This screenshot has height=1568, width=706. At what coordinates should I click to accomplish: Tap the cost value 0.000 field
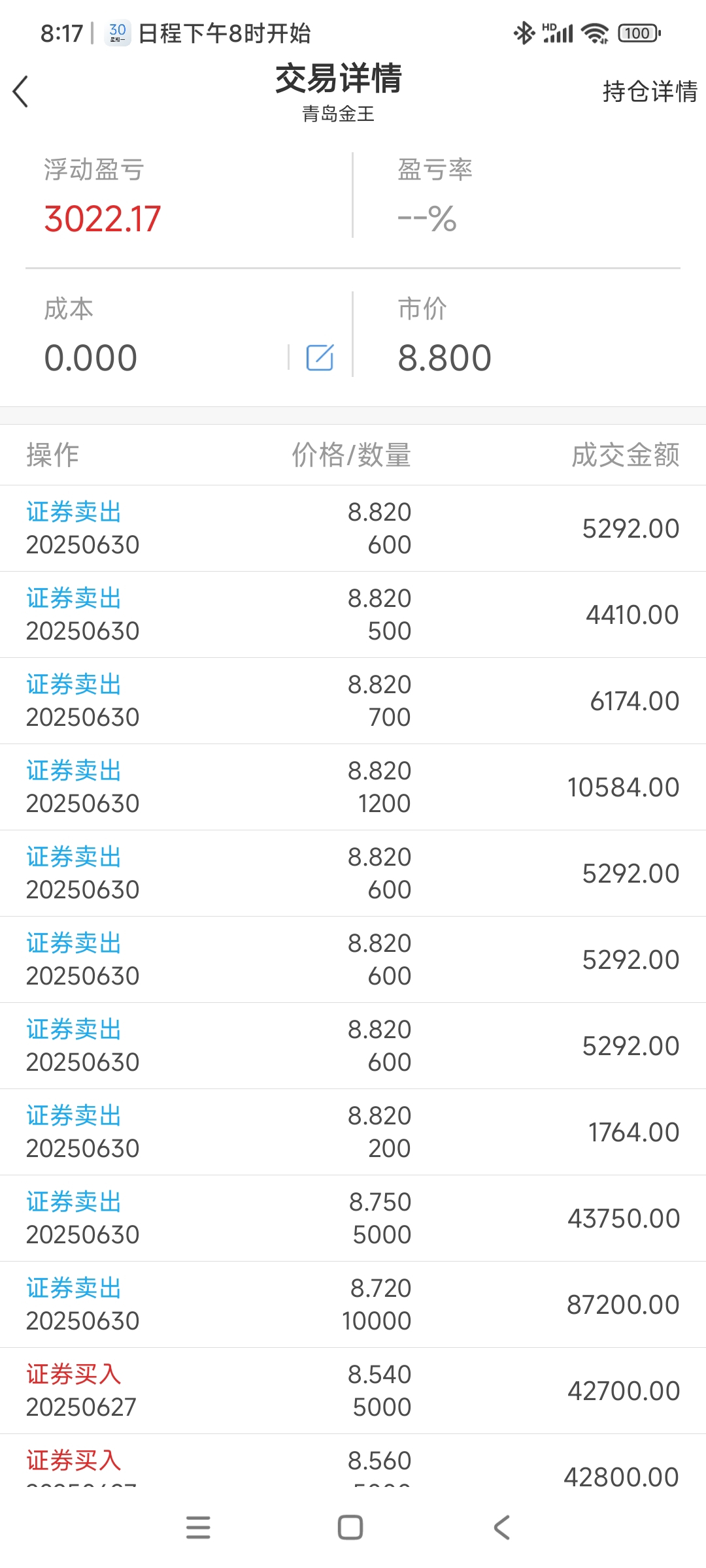point(91,358)
